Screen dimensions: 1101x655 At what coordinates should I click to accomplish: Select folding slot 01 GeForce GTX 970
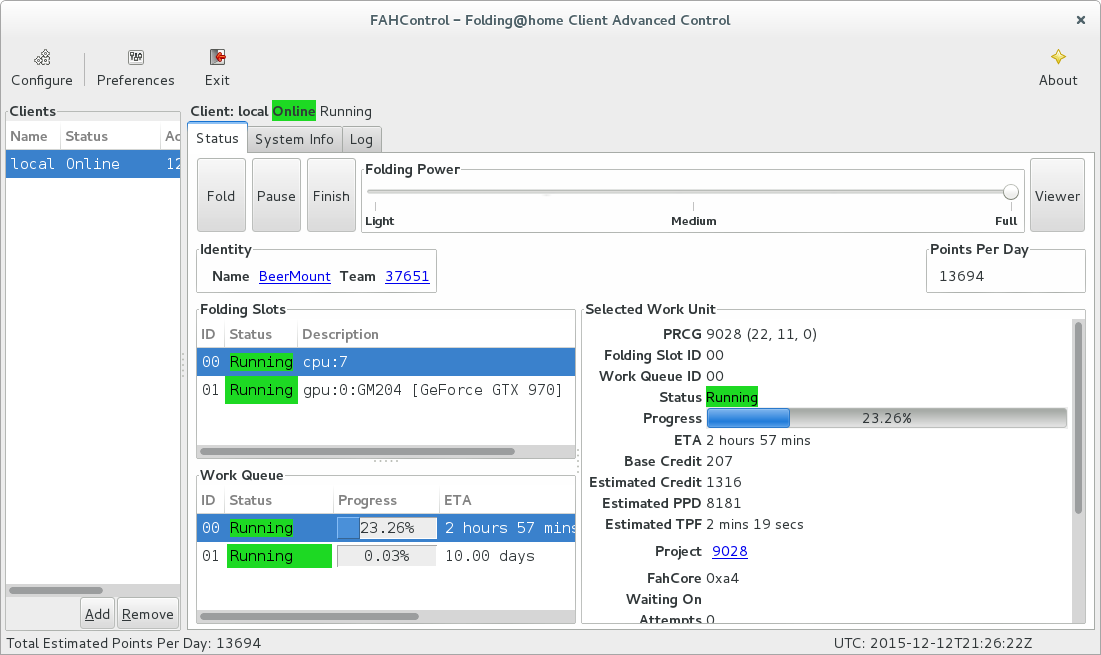pos(385,390)
